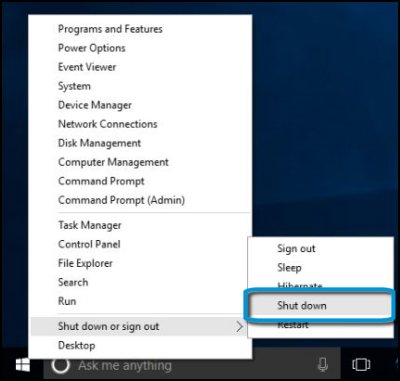Open Computer Management
The image size is (400, 381).
click(140, 162)
